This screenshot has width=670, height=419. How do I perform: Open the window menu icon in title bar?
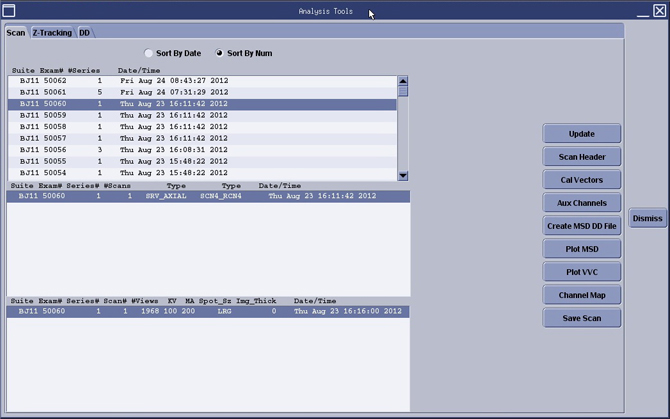click(10, 10)
